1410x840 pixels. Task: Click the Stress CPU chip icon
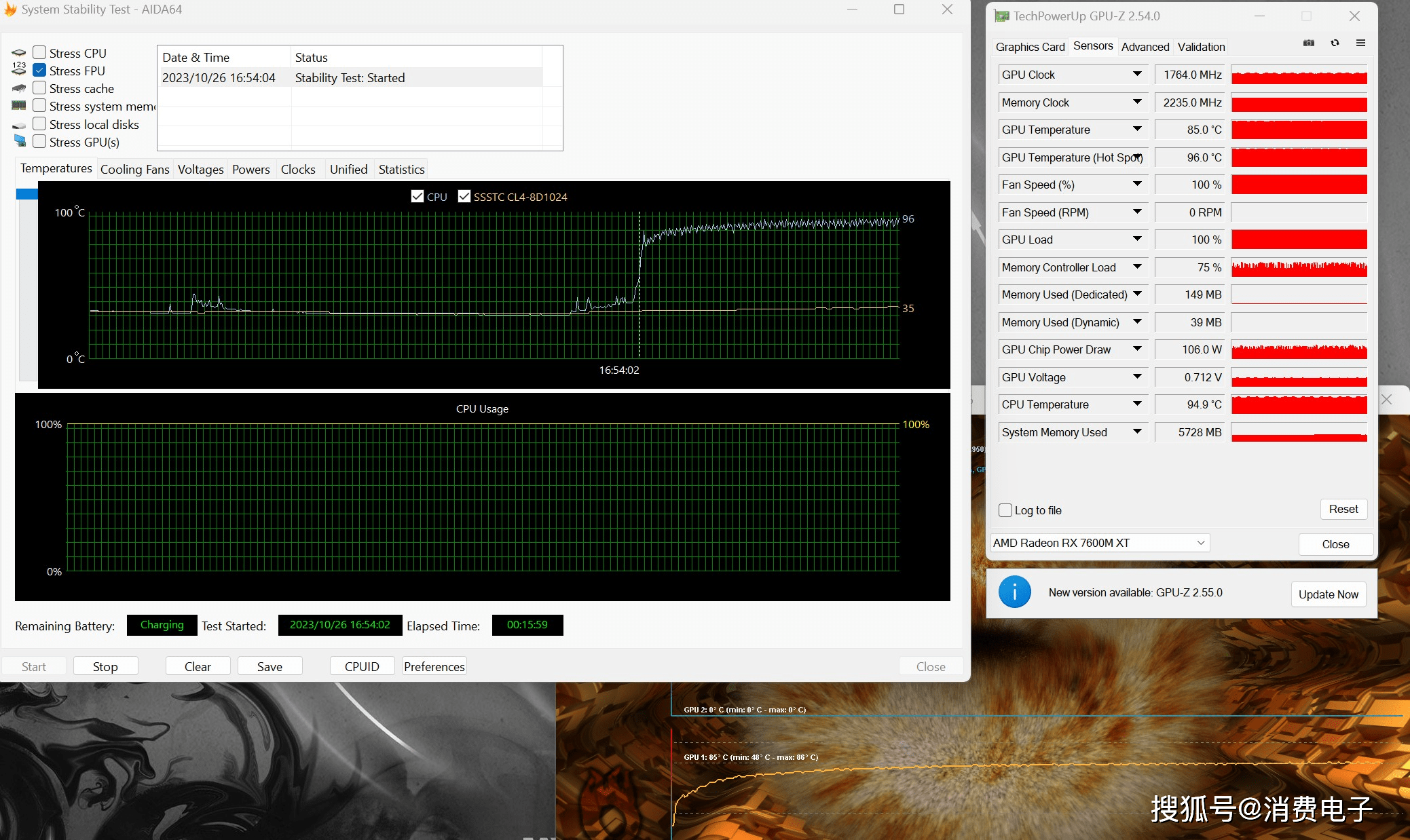click(19, 53)
